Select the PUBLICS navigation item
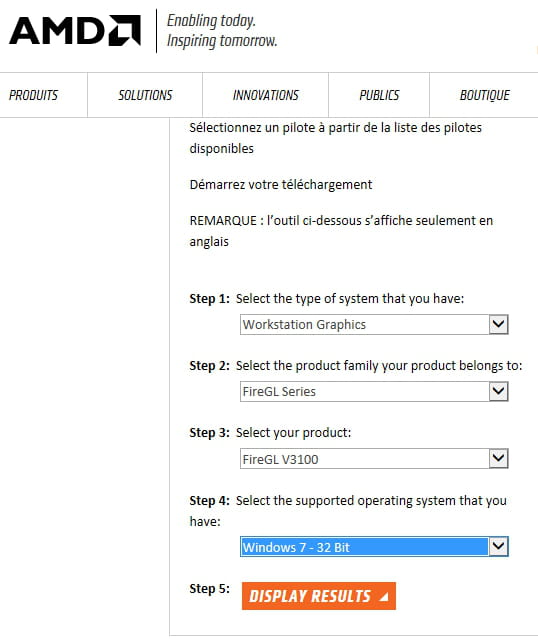 [x=379, y=95]
